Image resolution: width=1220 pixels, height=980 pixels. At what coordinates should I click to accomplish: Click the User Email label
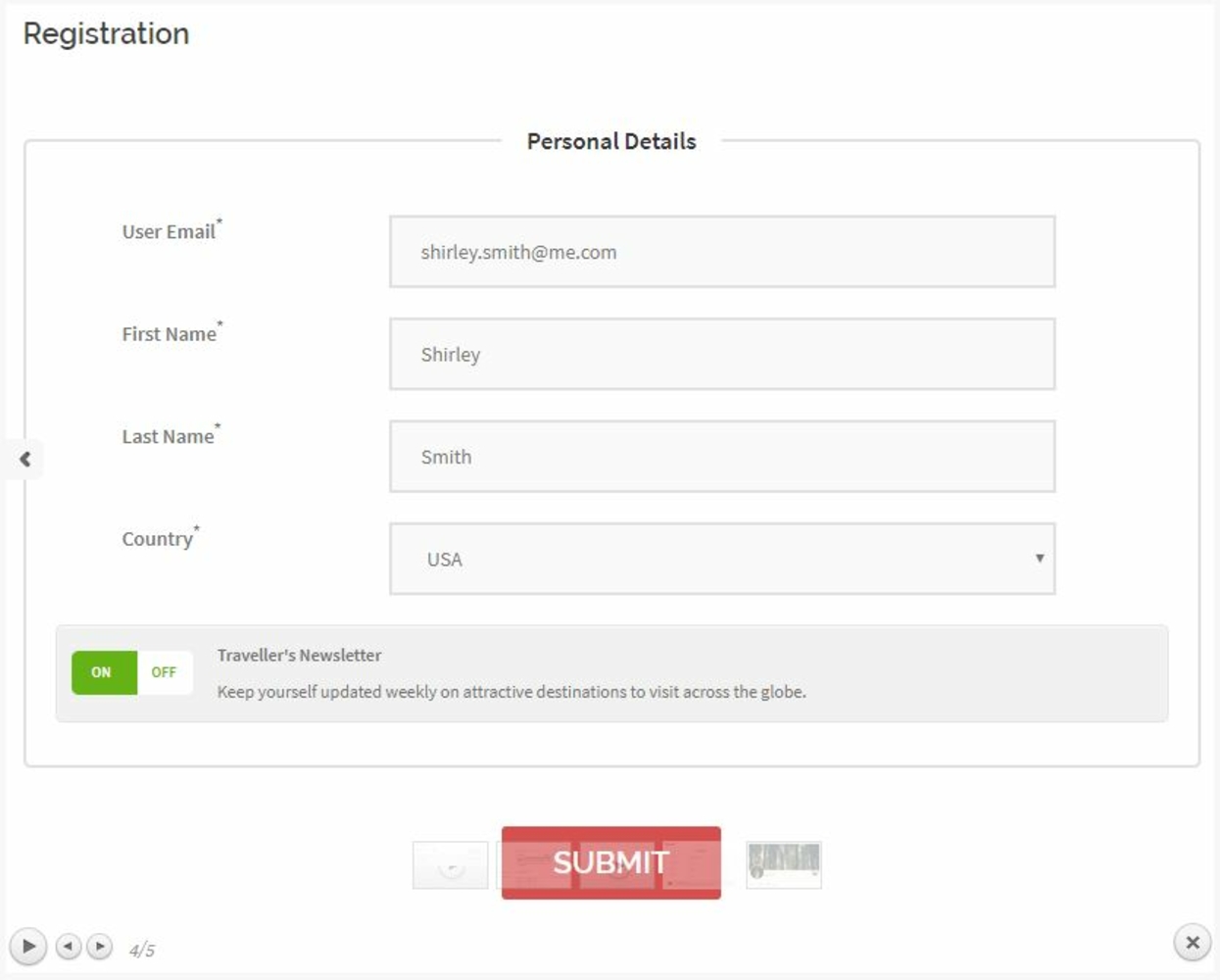(169, 232)
